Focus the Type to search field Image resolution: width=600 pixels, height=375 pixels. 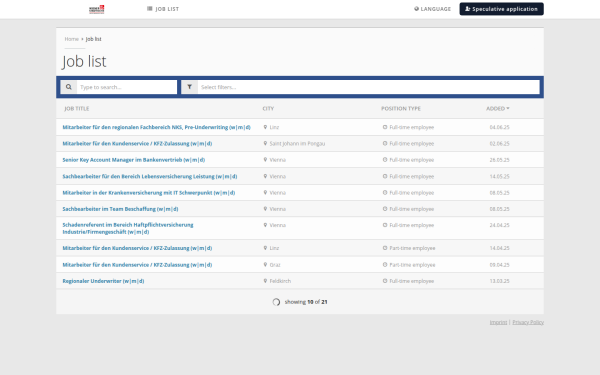point(127,87)
